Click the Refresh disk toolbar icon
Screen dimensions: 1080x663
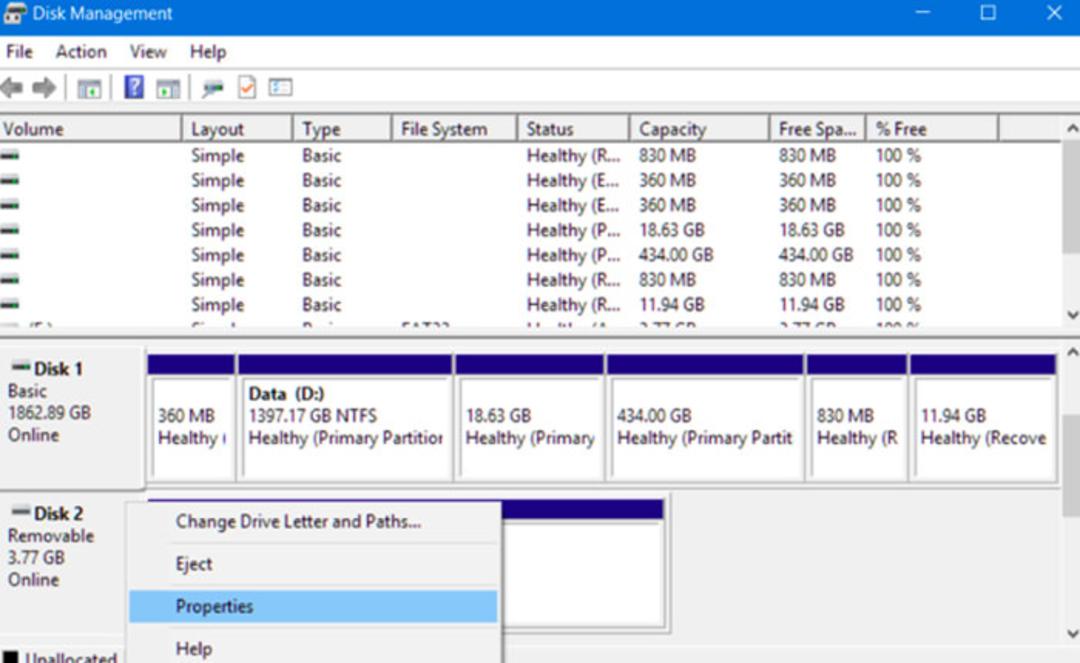pos(213,88)
